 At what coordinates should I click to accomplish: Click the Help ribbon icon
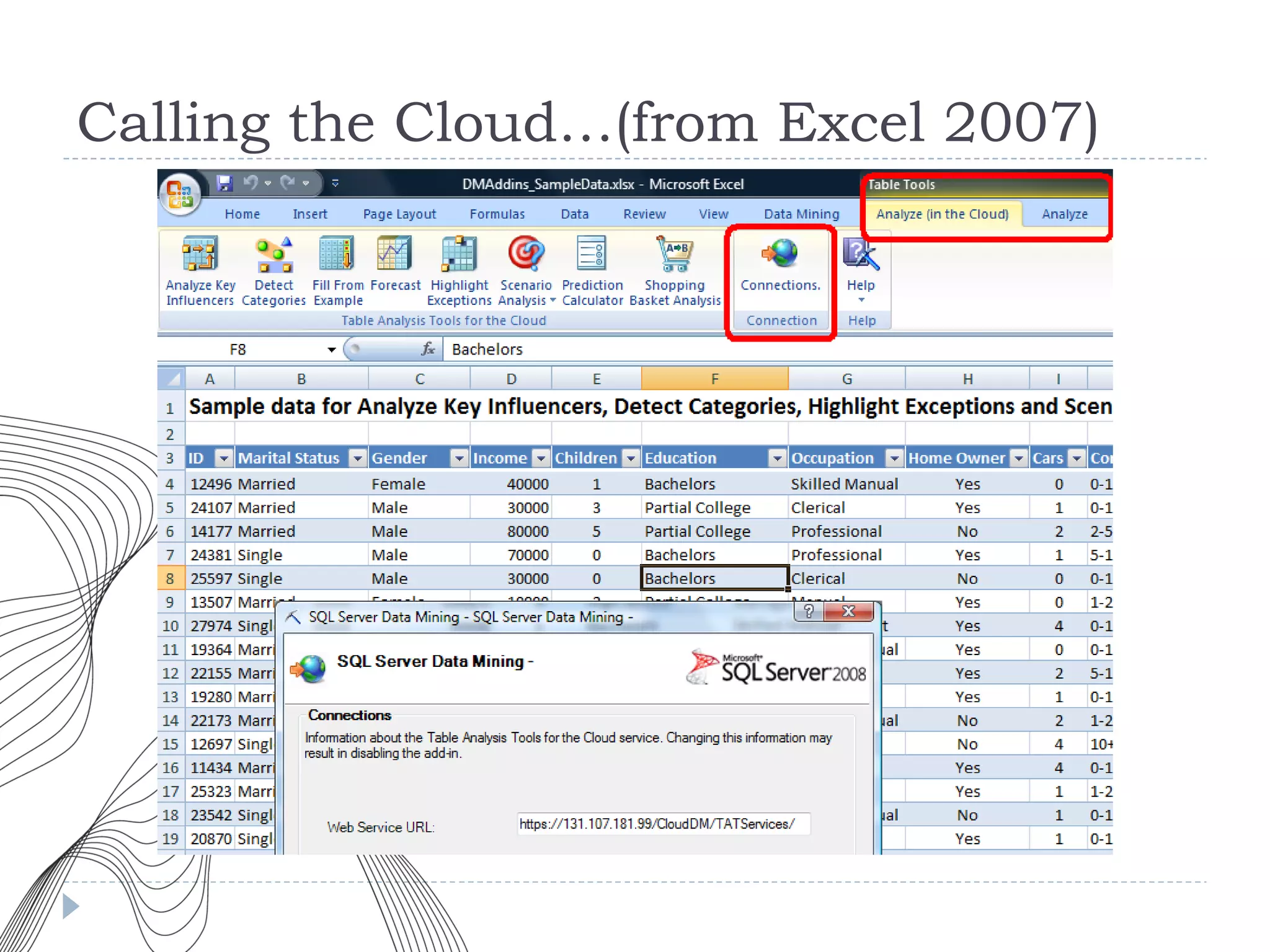pyautogui.click(x=861, y=254)
